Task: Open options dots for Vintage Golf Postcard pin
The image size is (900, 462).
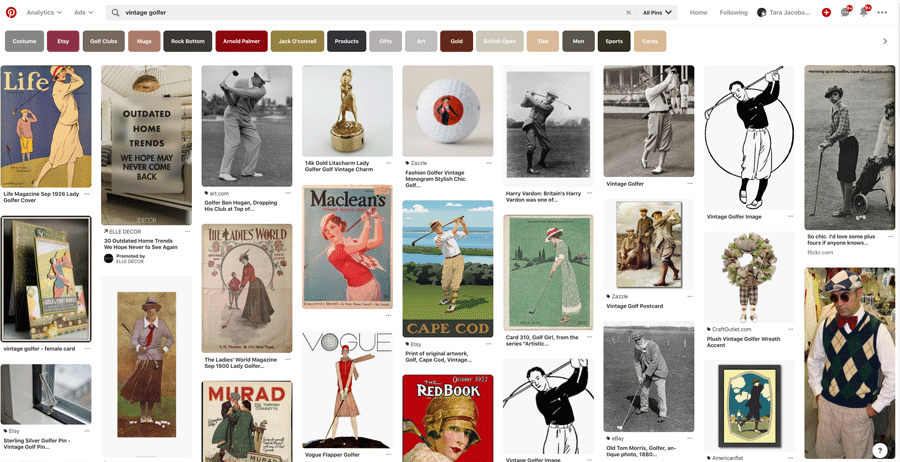Action: tap(690, 297)
